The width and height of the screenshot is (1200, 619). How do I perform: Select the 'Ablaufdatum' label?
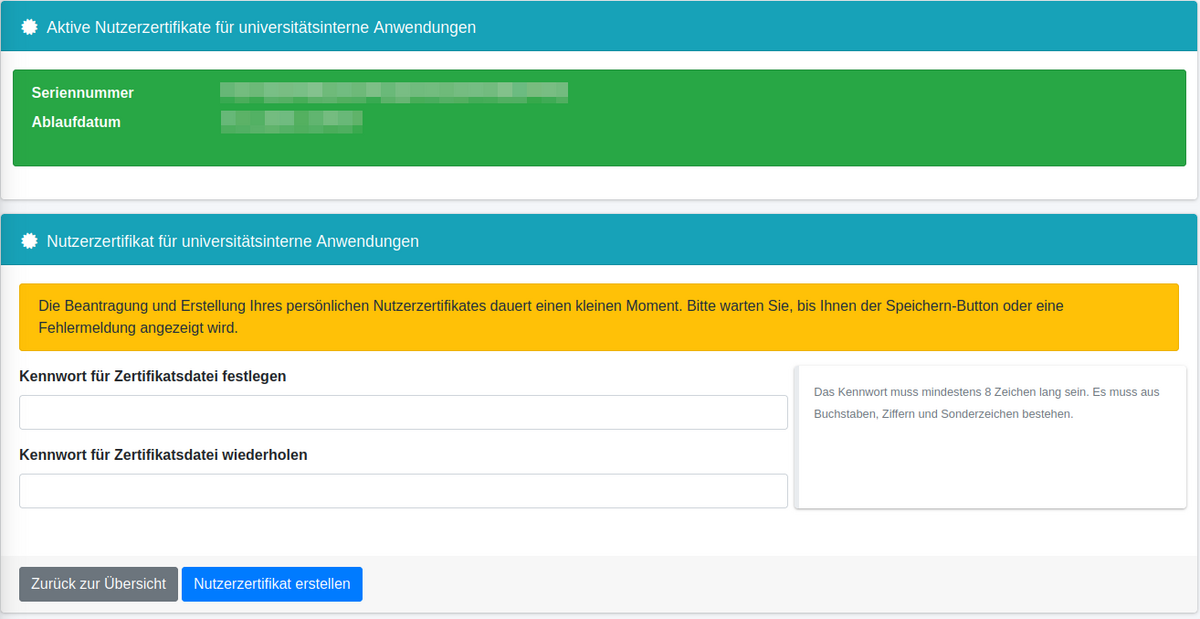(x=76, y=122)
